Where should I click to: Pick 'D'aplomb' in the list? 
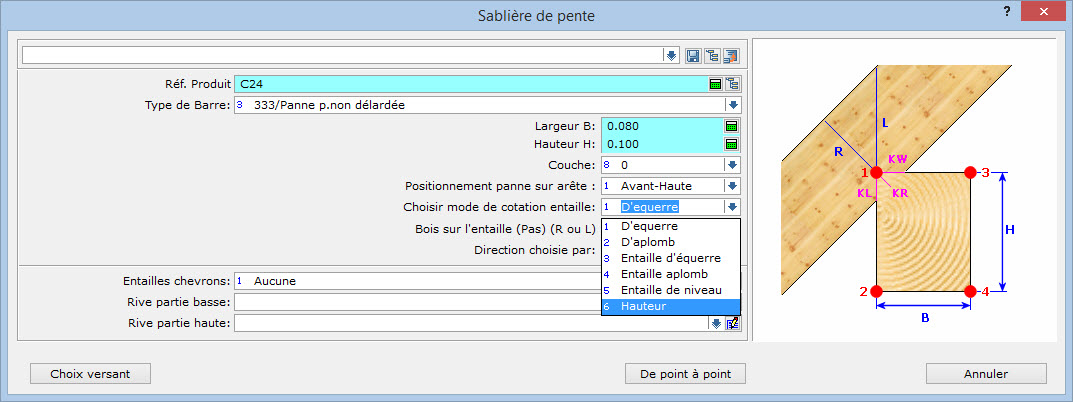pos(670,242)
